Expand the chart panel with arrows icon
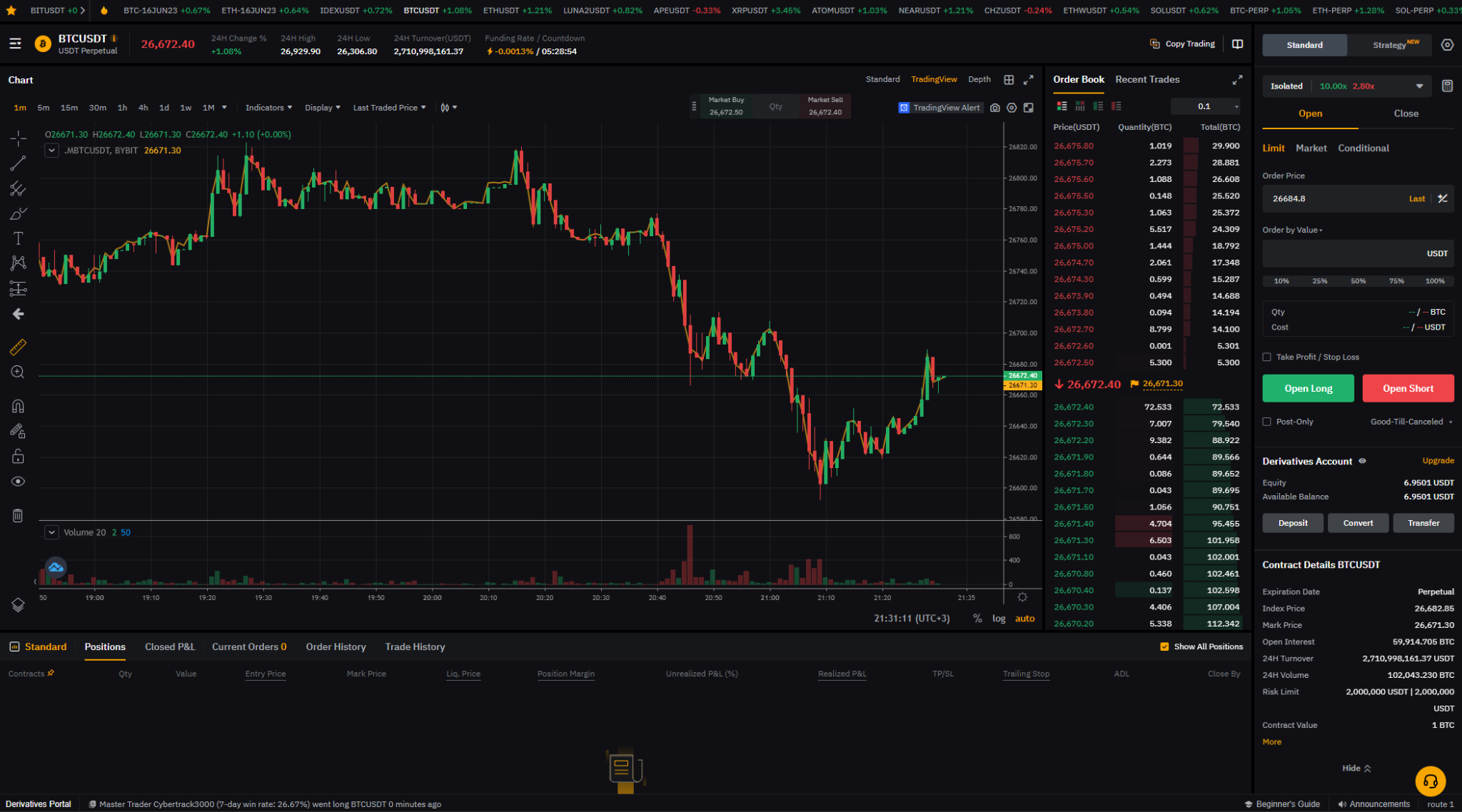This screenshot has height=812, width=1462. [1029, 80]
